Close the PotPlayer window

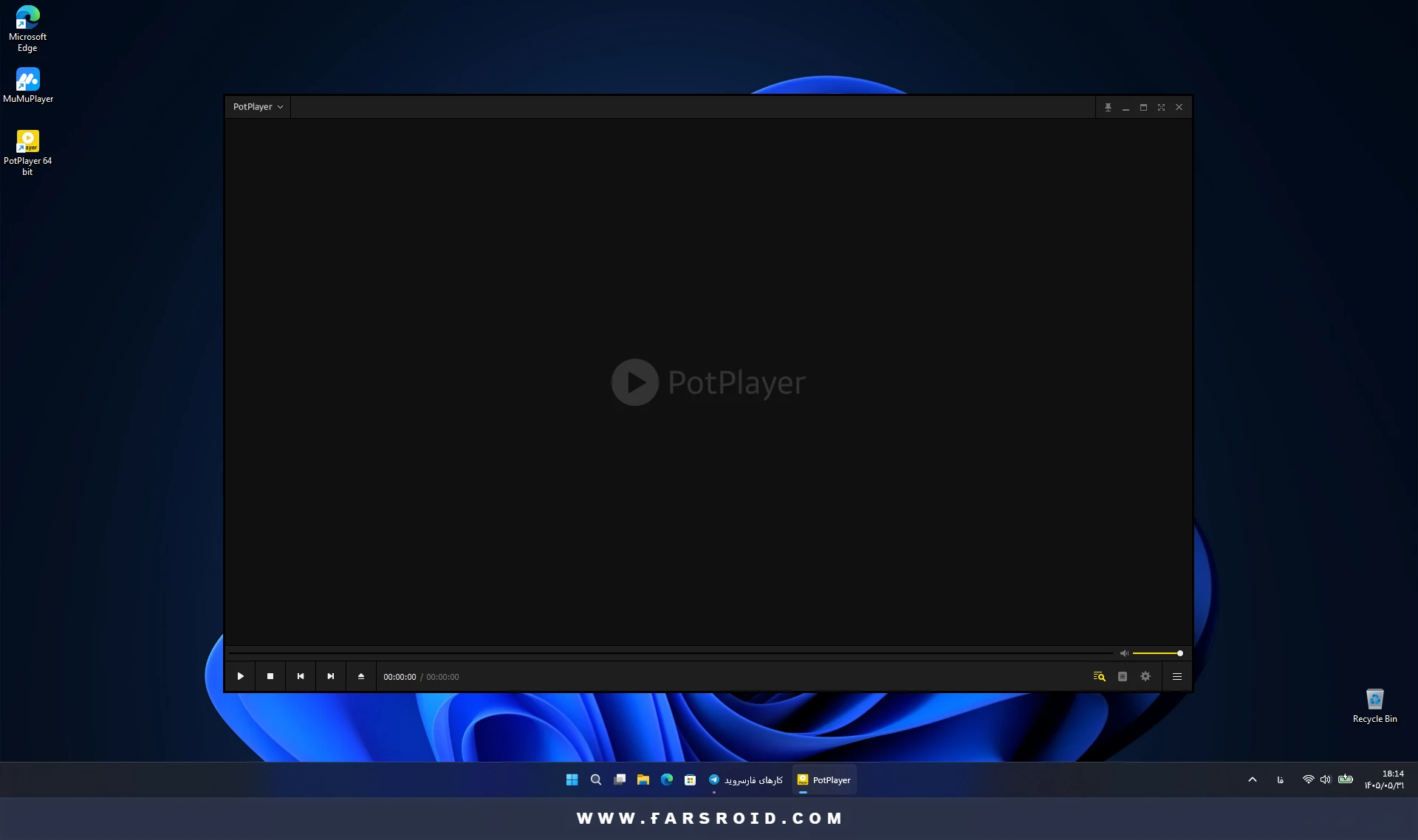point(1179,108)
